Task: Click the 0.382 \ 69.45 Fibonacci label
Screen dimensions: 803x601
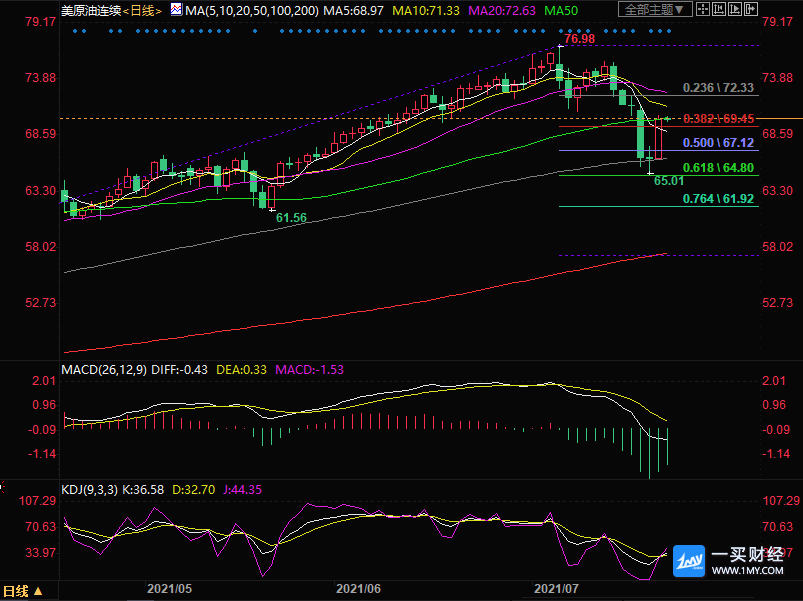Action: [719, 119]
